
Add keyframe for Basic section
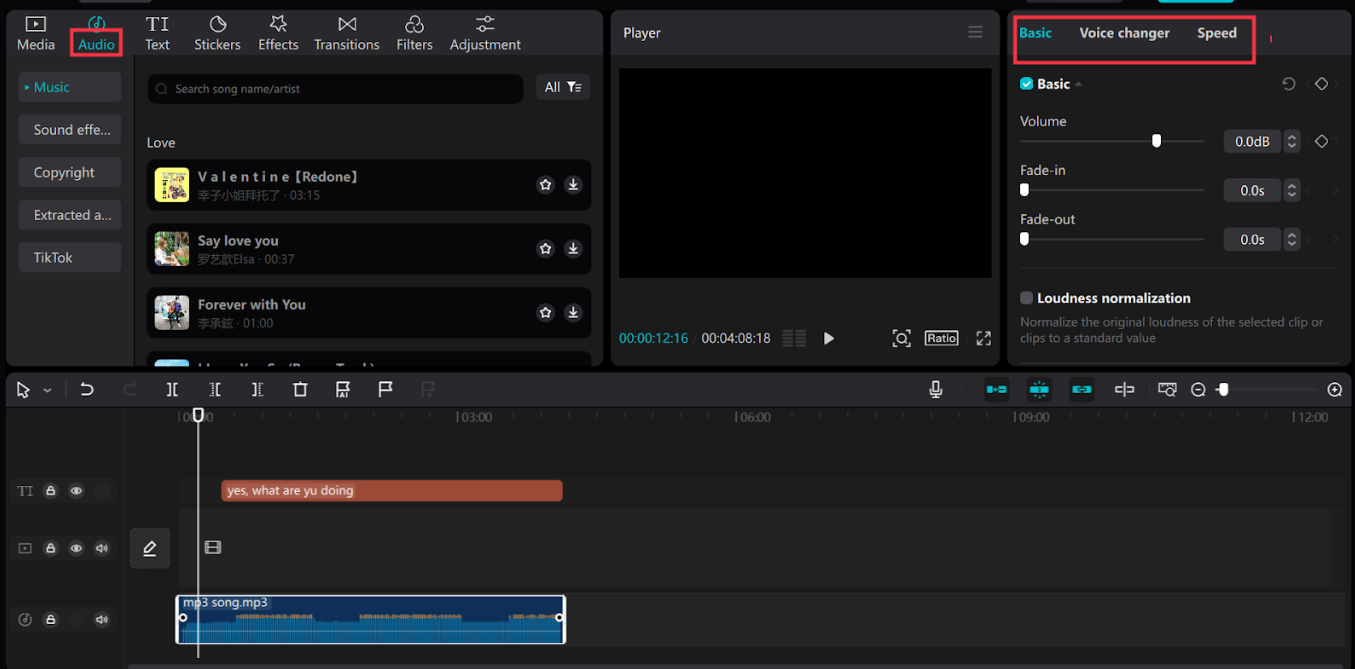pos(1321,84)
